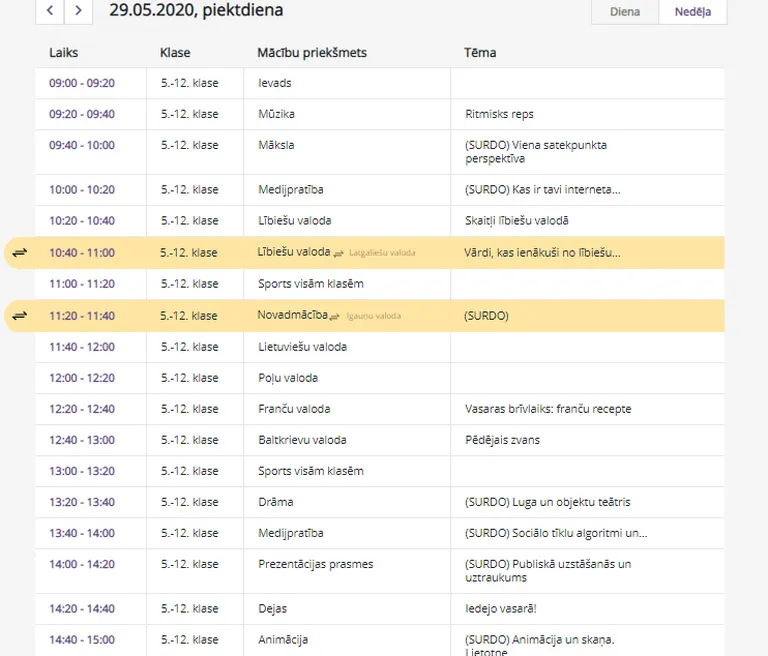Click topic Pēdējais zvans
The image size is (768, 656).
tap(503, 440)
